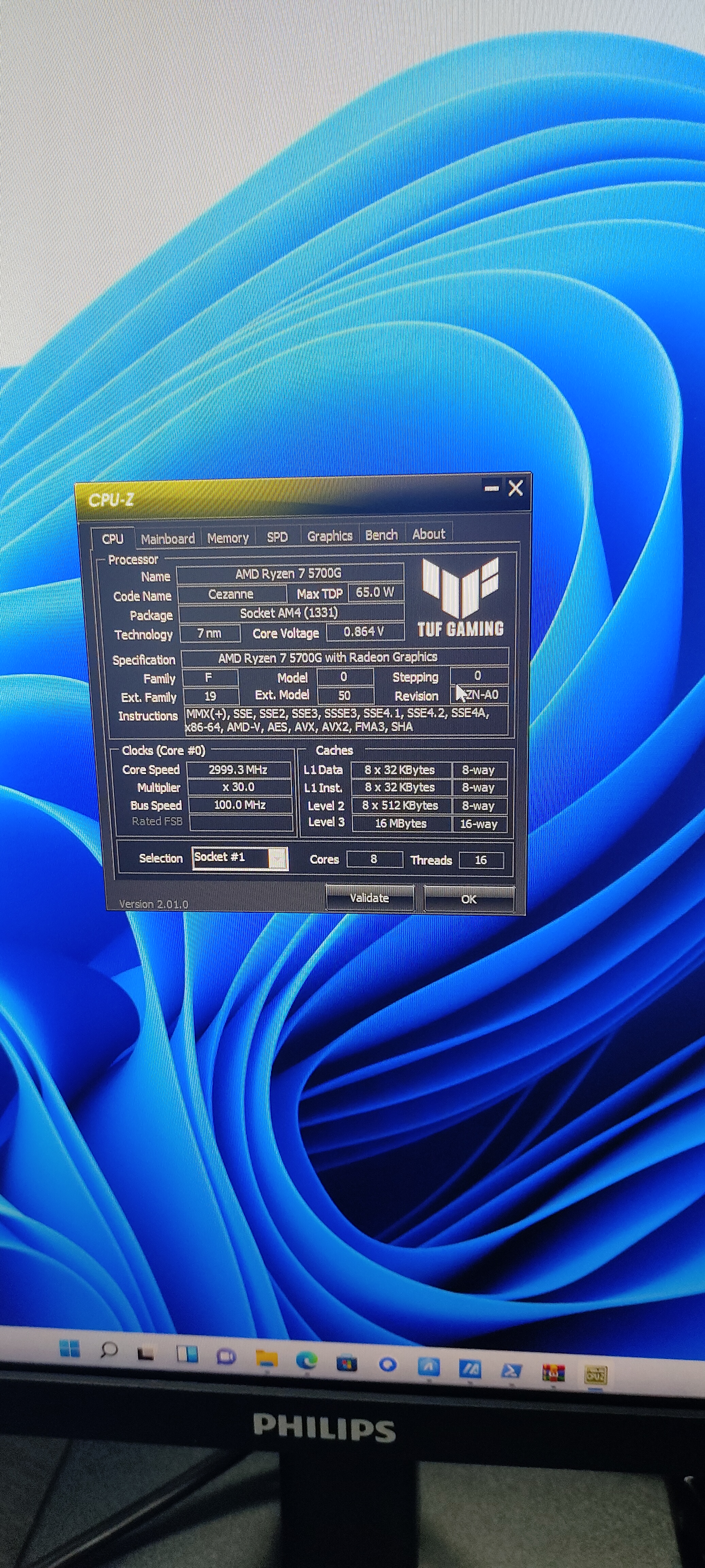Minimize the CPU-Z window
This screenshot has height=1568, width=705.
(491, 488)
